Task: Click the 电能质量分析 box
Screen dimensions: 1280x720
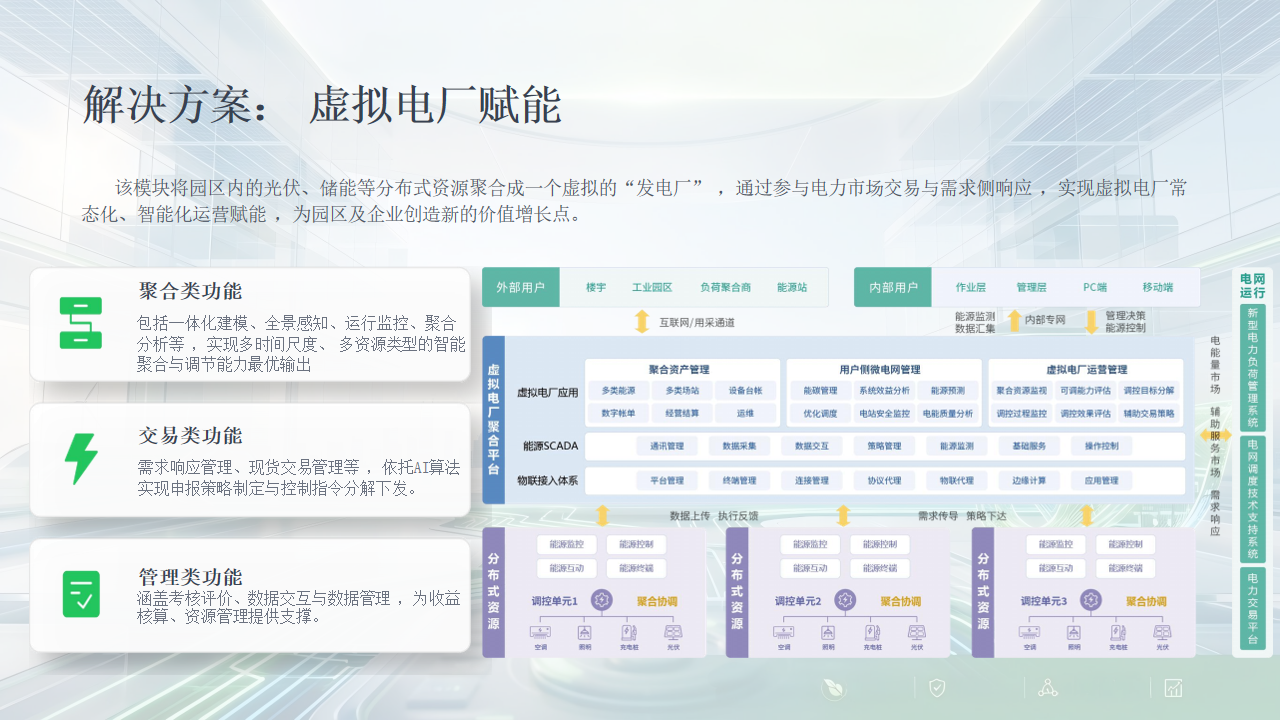Action: 947,413
